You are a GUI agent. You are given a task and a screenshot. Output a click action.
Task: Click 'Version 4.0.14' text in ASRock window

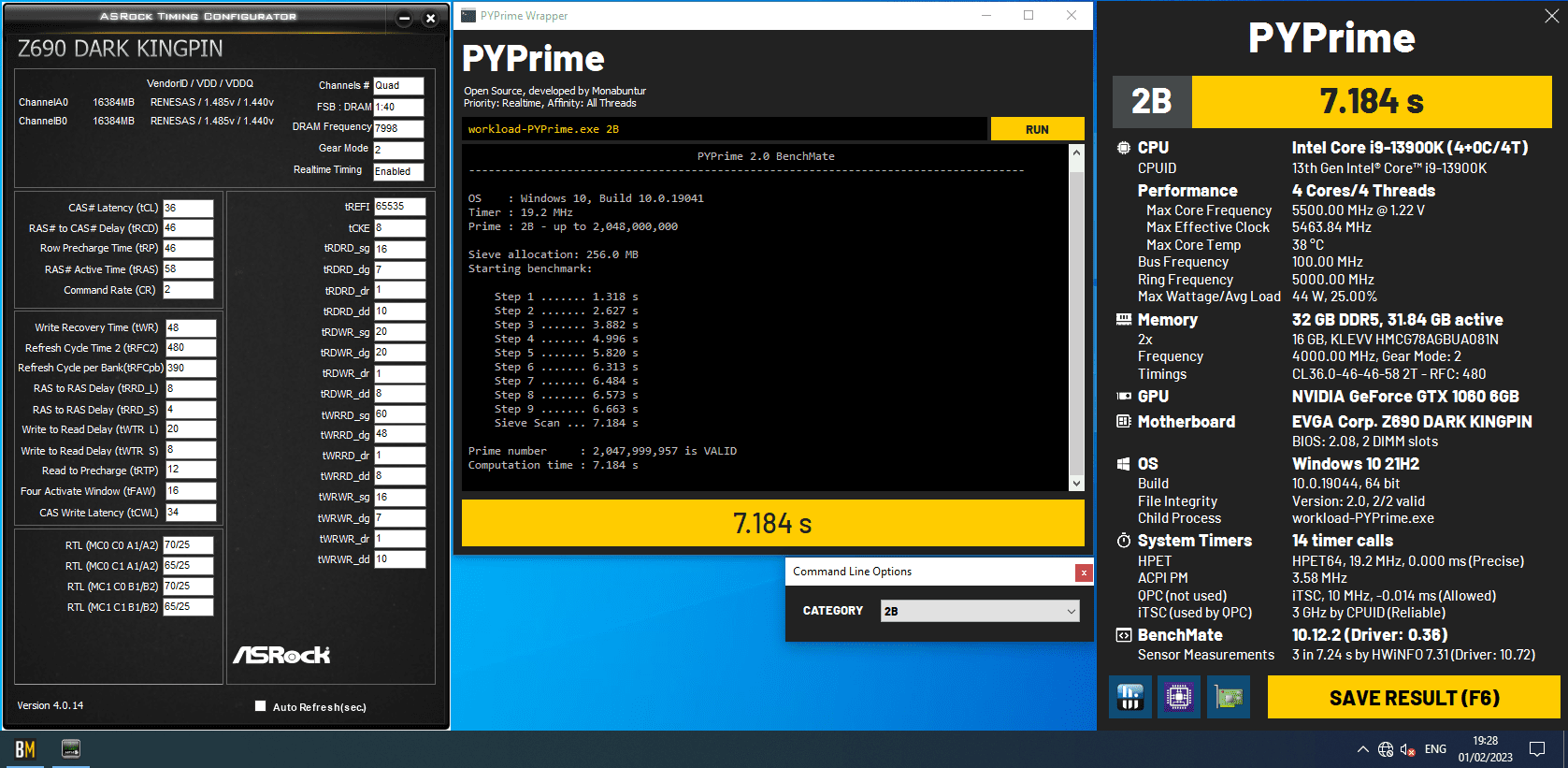point(50,705)
